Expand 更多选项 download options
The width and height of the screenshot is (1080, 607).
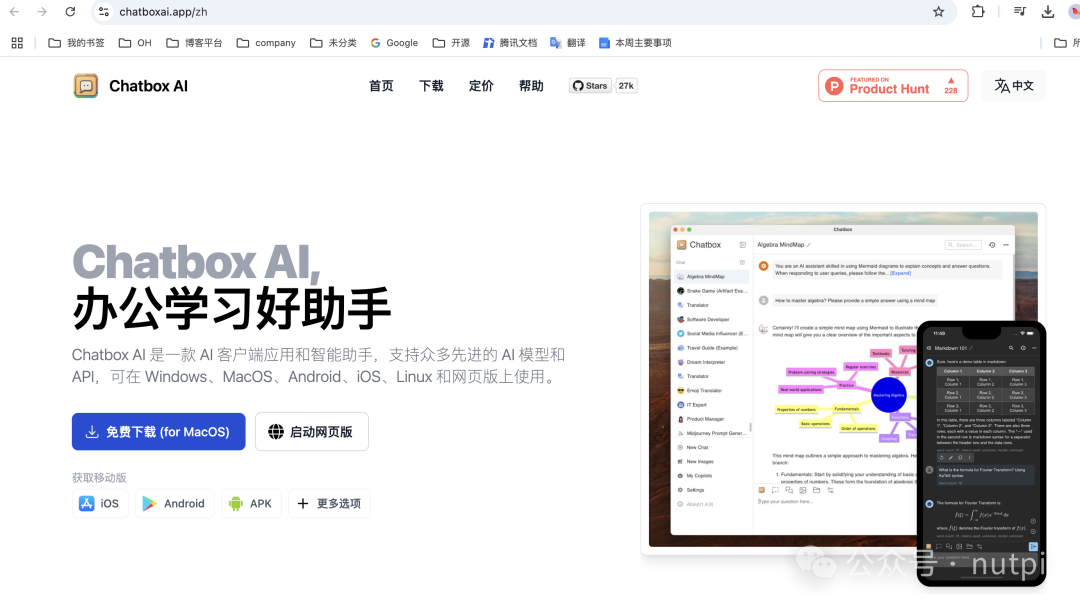(x=329, y=503)
